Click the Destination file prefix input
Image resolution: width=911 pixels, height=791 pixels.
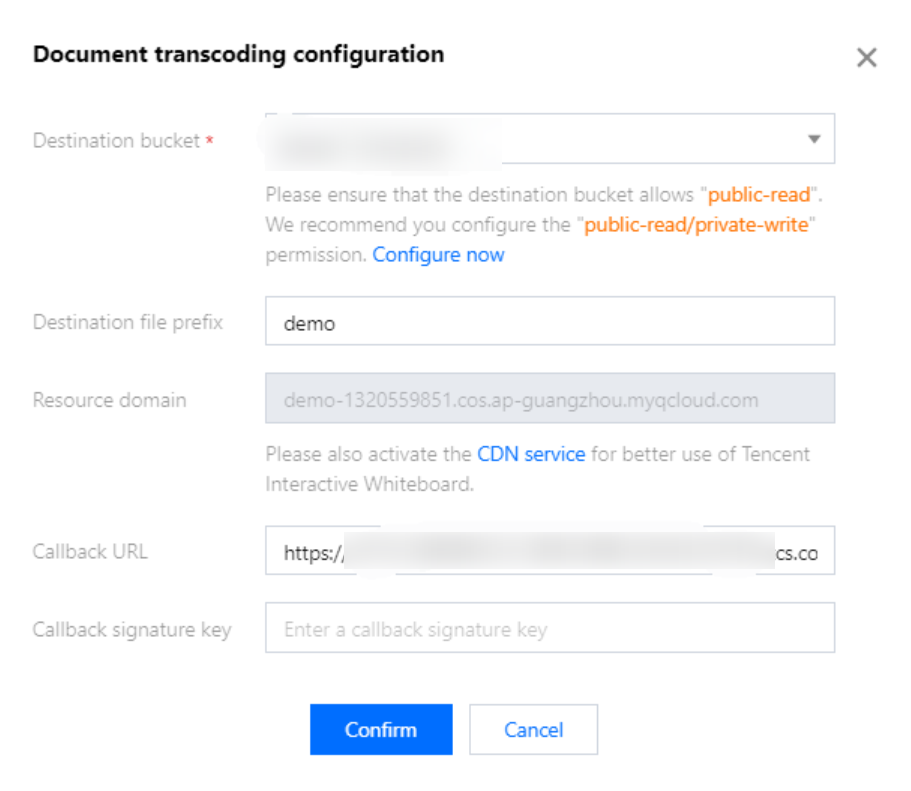point(549,323)
